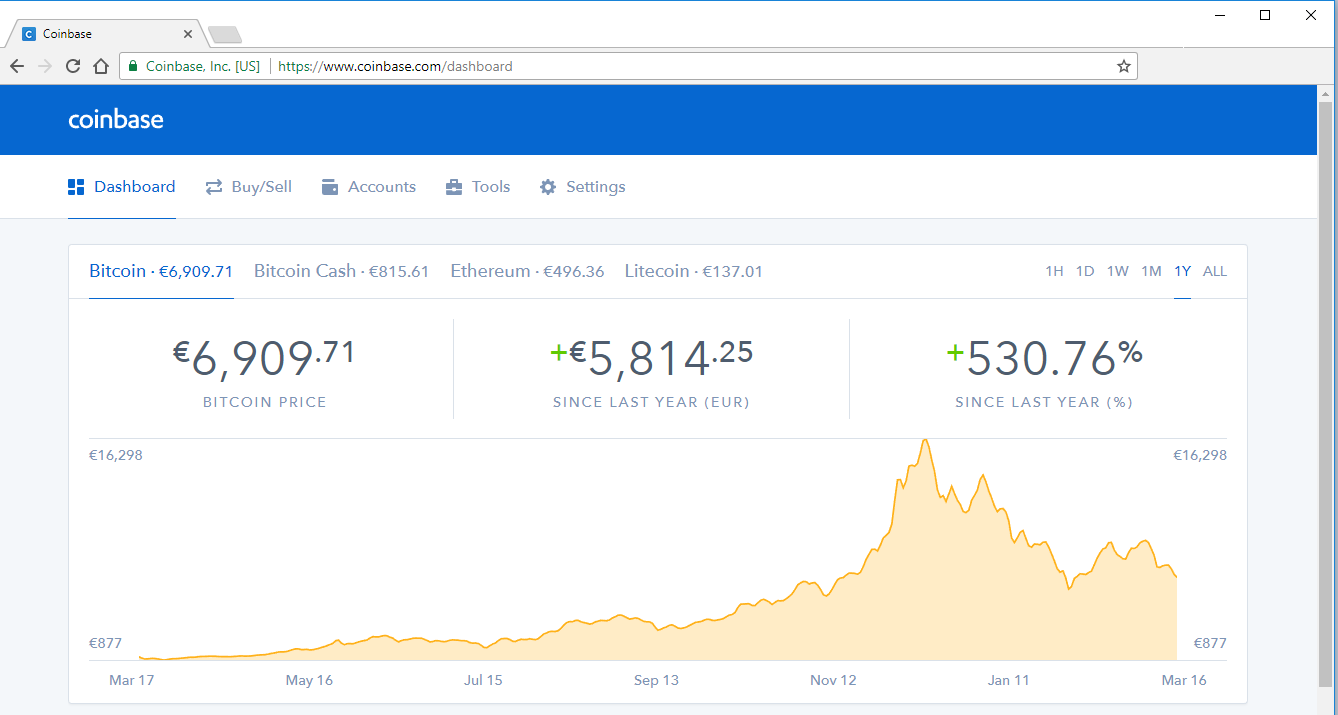The image size is (1338, 715).
Task: Click the May 16 axis label
Action: pos(309,680)
